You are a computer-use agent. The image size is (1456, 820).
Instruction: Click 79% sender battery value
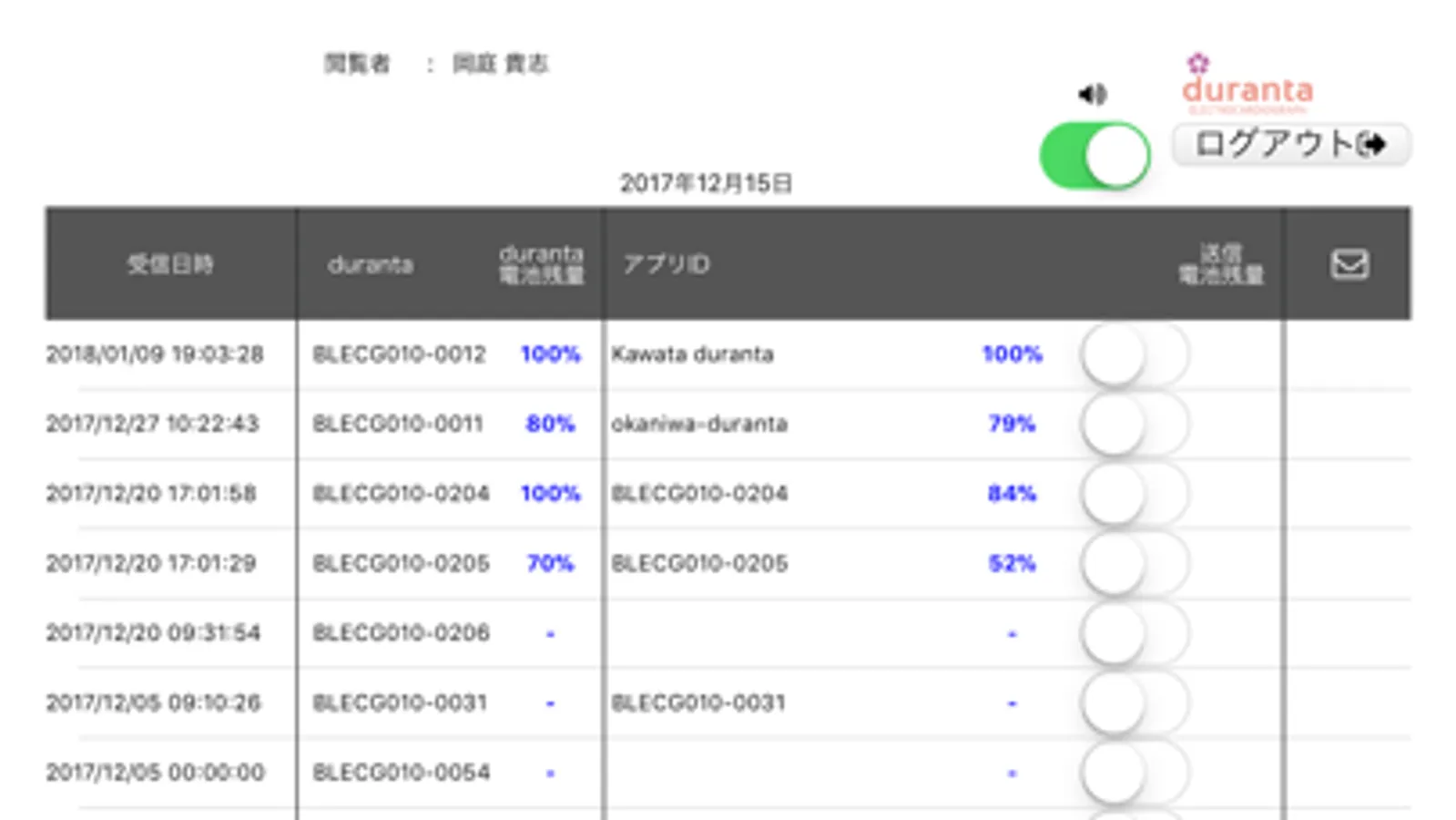click(1012, 424)
